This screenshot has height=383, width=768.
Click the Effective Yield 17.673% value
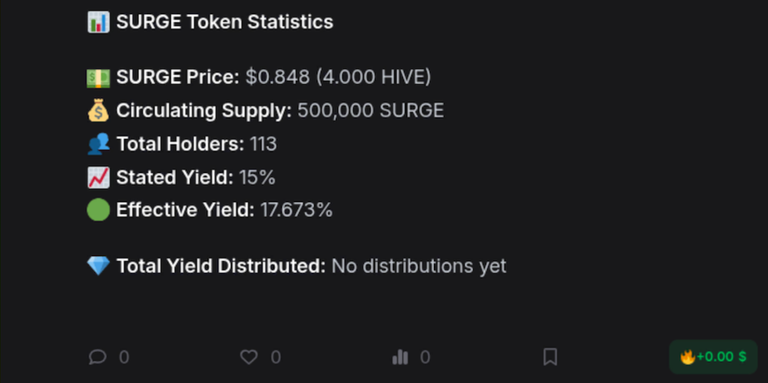pos(296,211)
